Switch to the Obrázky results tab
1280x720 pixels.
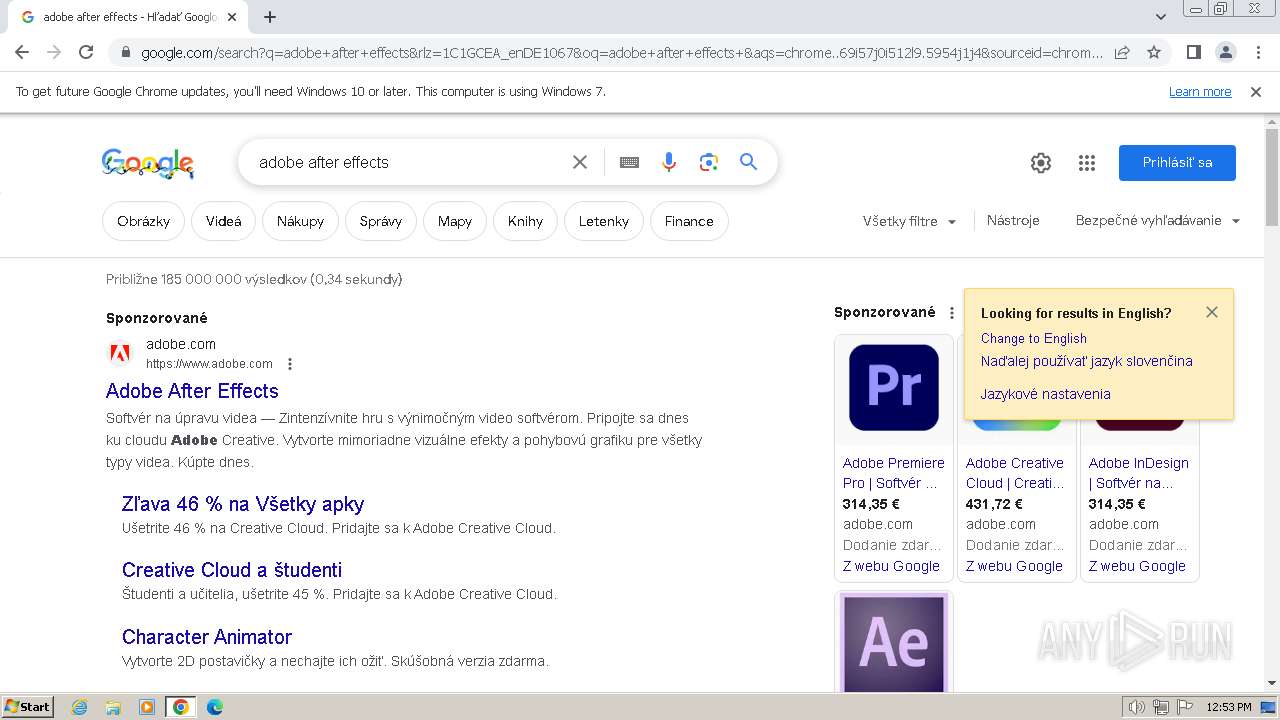[143, 221]
